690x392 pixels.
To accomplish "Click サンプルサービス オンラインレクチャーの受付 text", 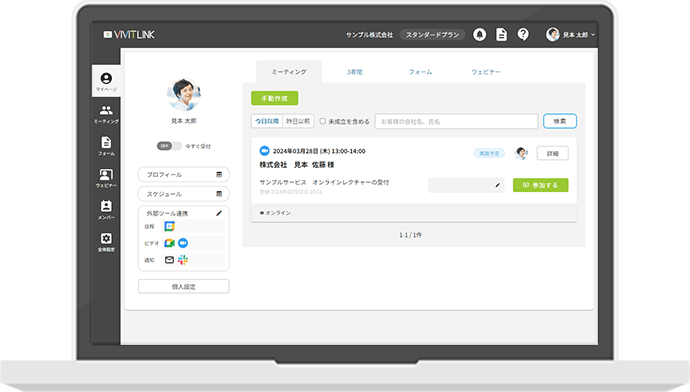I will (x=324, y=182).
